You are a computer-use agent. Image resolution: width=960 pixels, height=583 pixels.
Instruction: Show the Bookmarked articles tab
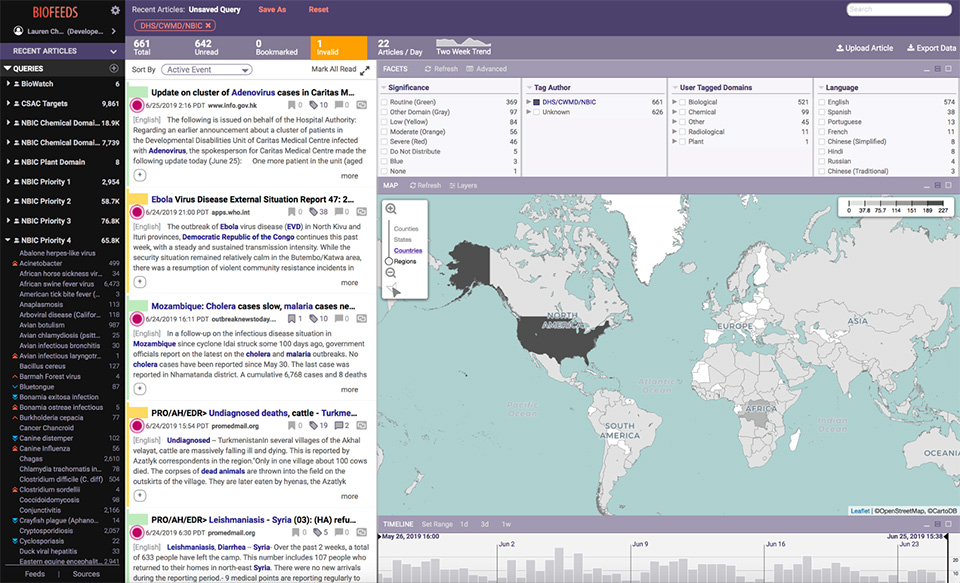coord(279,48)
